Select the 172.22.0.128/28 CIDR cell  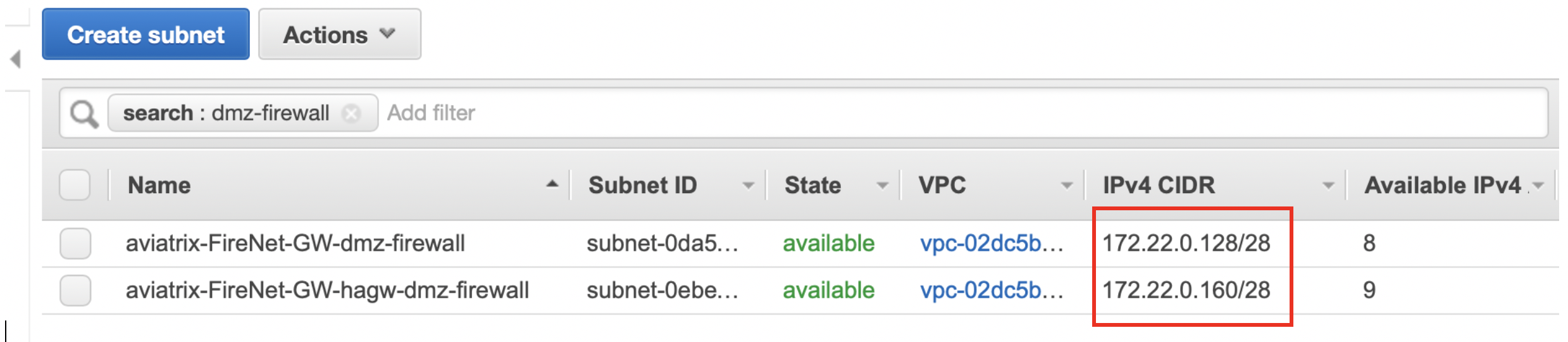coord(1186,243)
